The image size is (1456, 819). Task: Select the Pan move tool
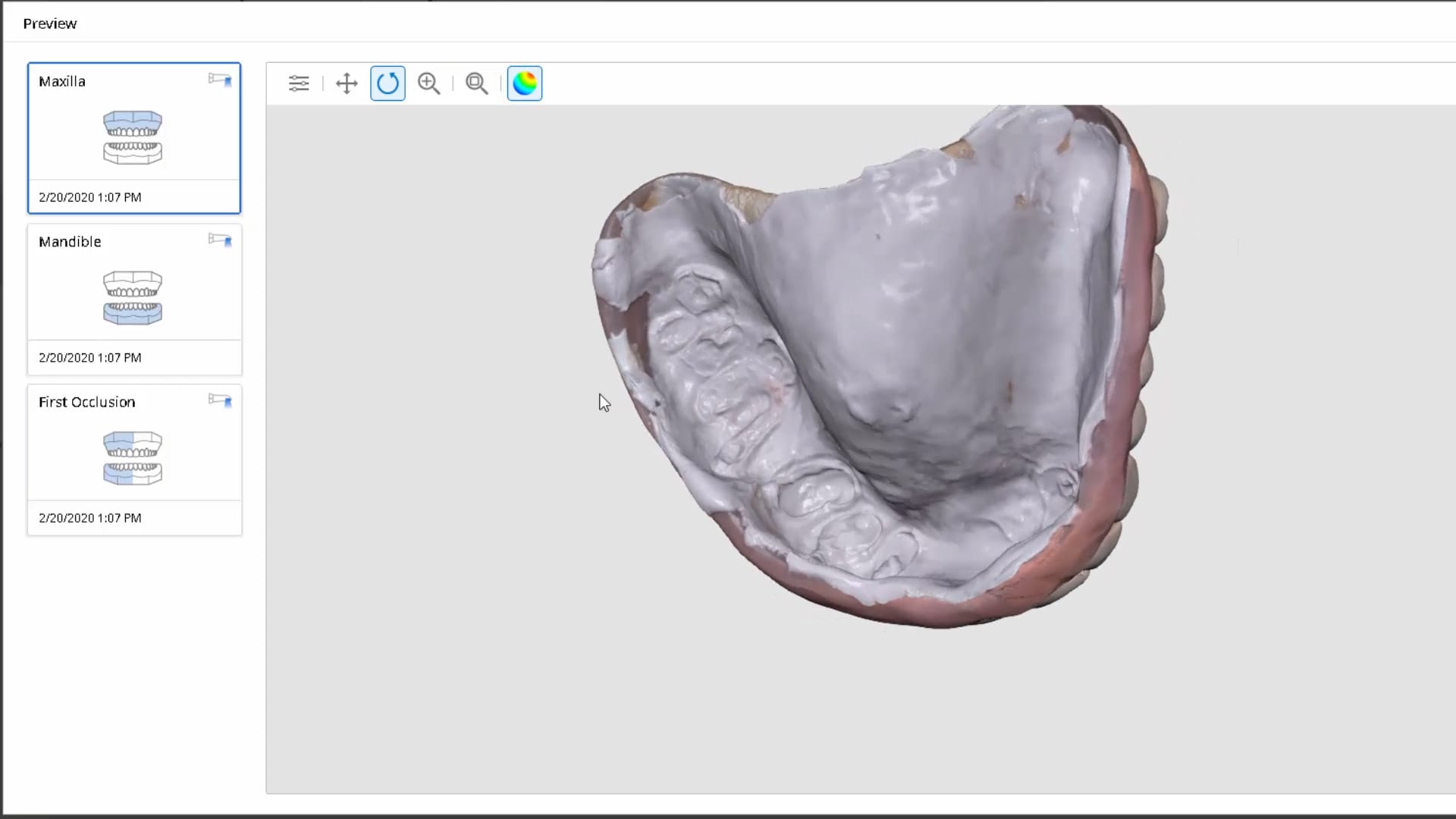347,83
